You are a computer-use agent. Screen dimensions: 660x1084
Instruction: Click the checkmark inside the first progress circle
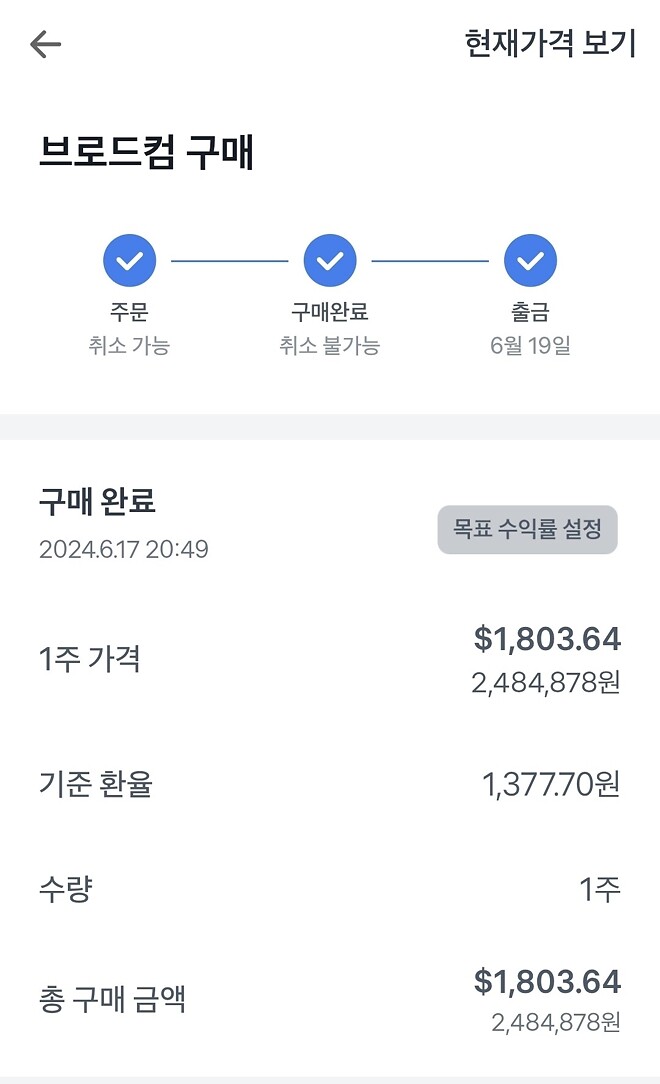pos(128,259)
